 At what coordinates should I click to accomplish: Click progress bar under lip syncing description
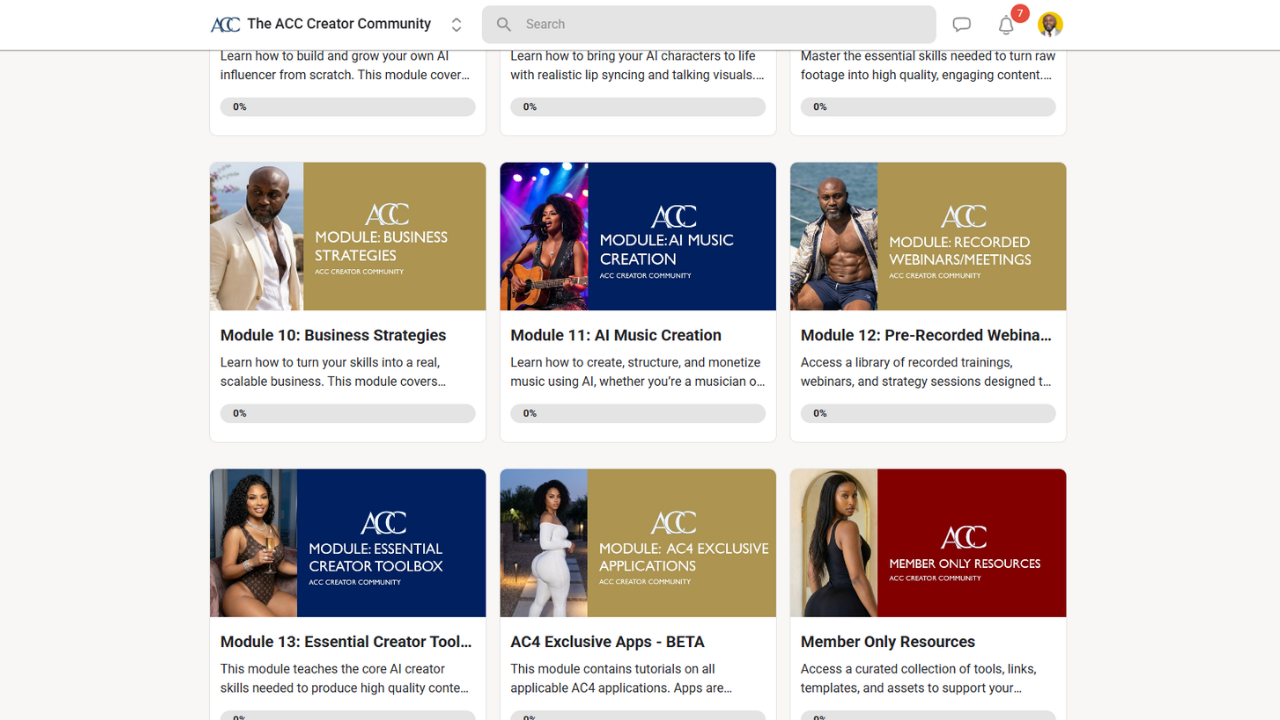pyautogui.click(x=638, y=107)
